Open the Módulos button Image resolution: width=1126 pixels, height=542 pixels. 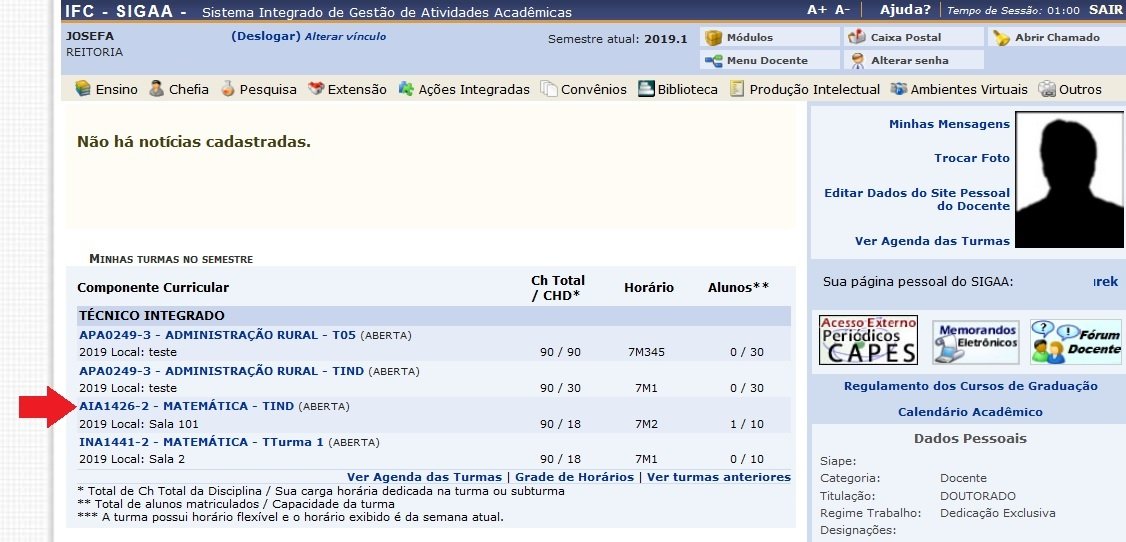pos(769,37)
